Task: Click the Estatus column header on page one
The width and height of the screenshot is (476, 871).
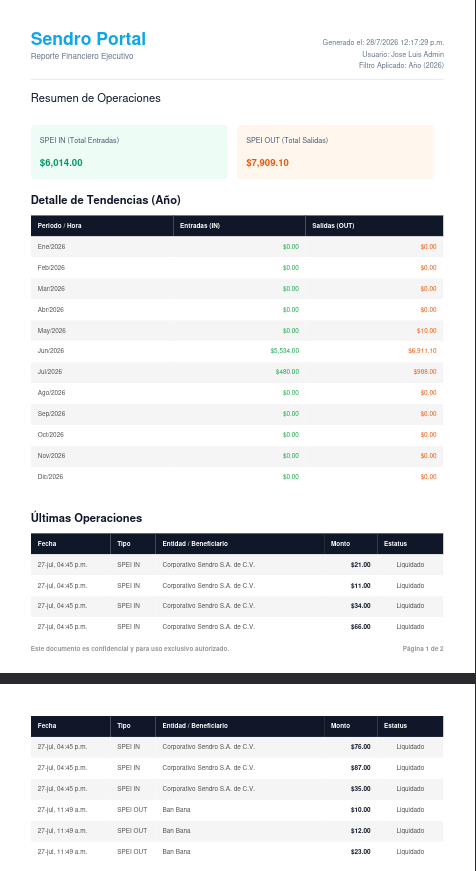Action: click(410, 544)
